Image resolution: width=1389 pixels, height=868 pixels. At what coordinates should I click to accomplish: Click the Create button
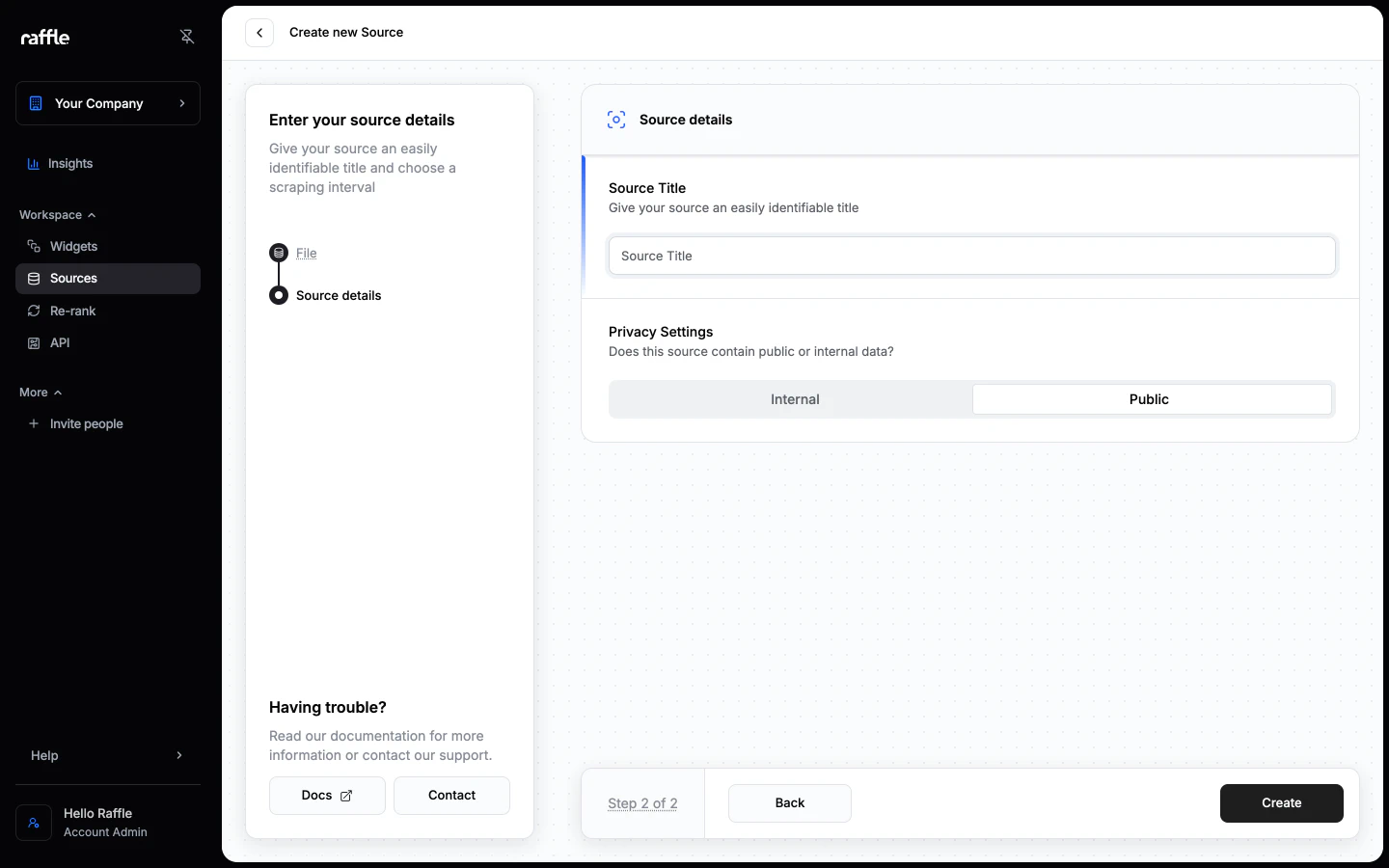(x=1281, y=803)
